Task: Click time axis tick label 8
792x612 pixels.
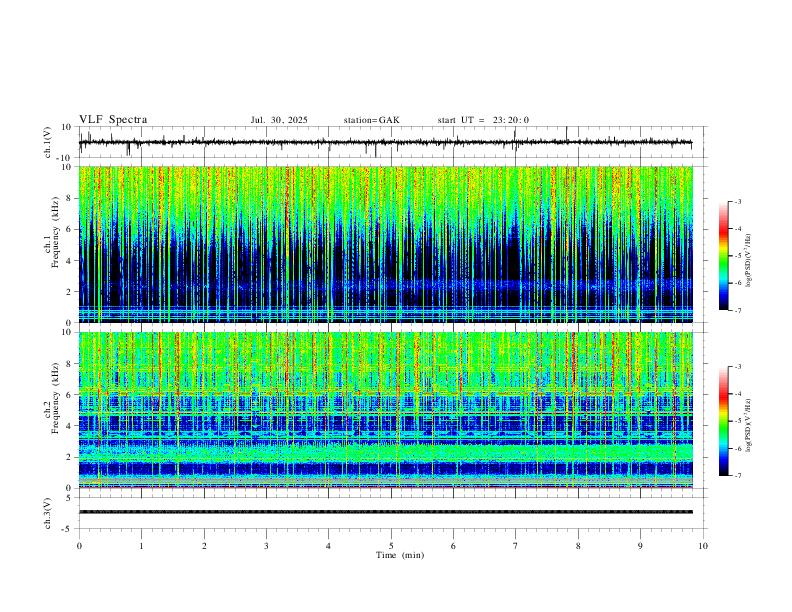Action: coord(578,546)
